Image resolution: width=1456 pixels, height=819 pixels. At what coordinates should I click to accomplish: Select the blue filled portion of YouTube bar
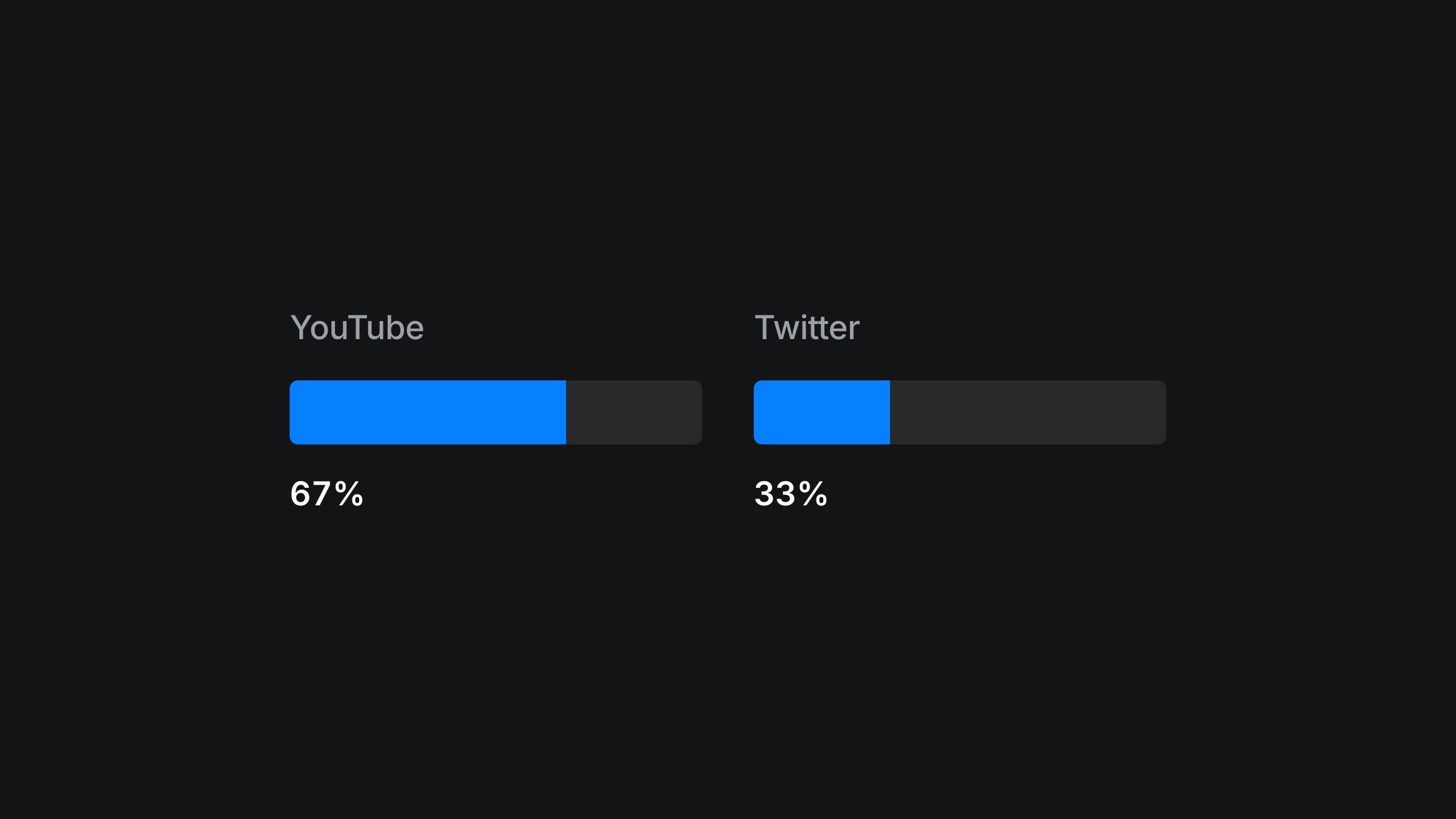coord(428,413)
